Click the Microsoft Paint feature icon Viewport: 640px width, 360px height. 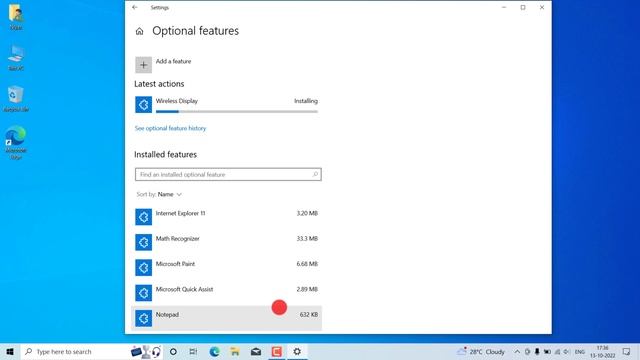click(x=143, y=267)
